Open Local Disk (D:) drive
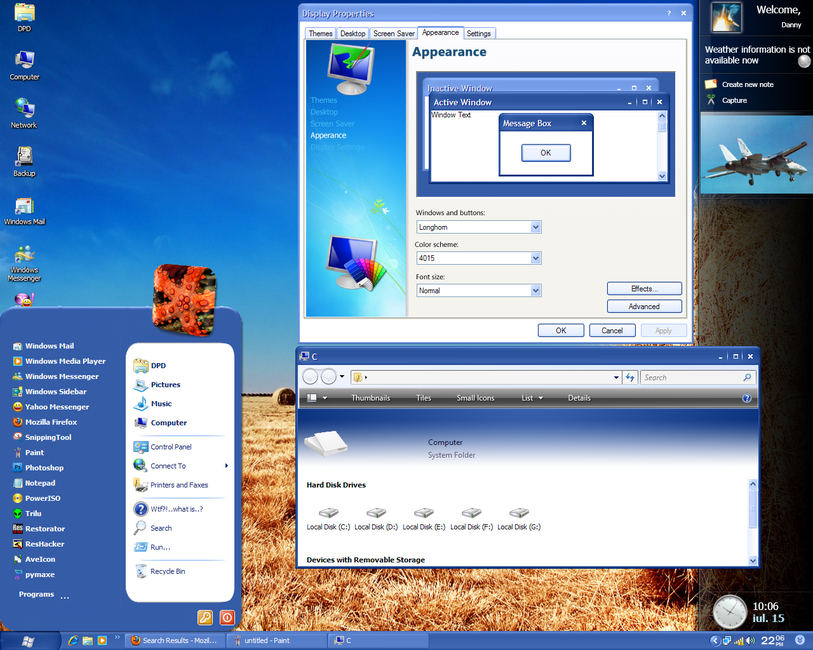The height and width of the screenshot is (650, 813). click(x=376, y=519)
